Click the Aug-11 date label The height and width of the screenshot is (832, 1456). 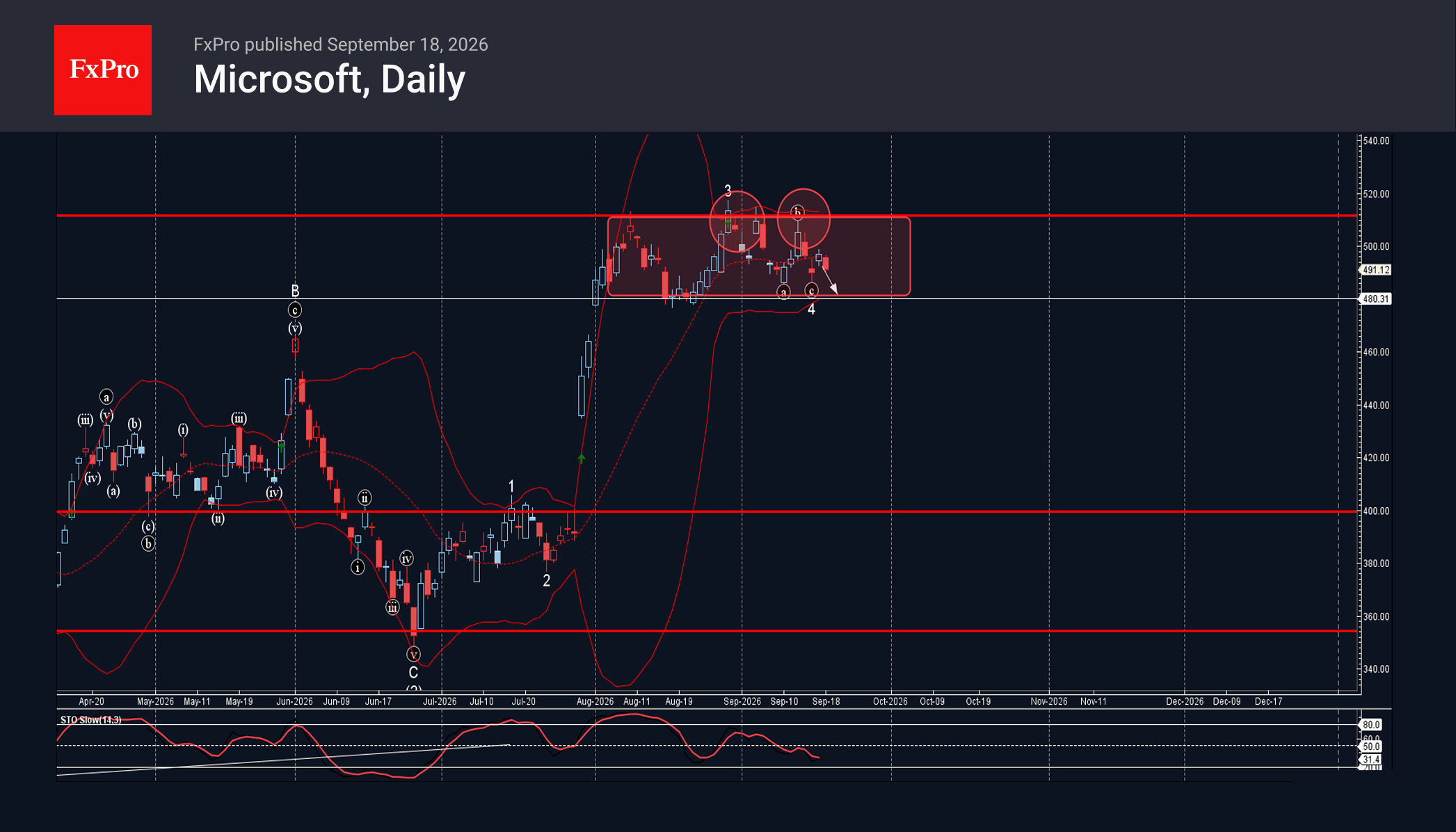[637, 702]
